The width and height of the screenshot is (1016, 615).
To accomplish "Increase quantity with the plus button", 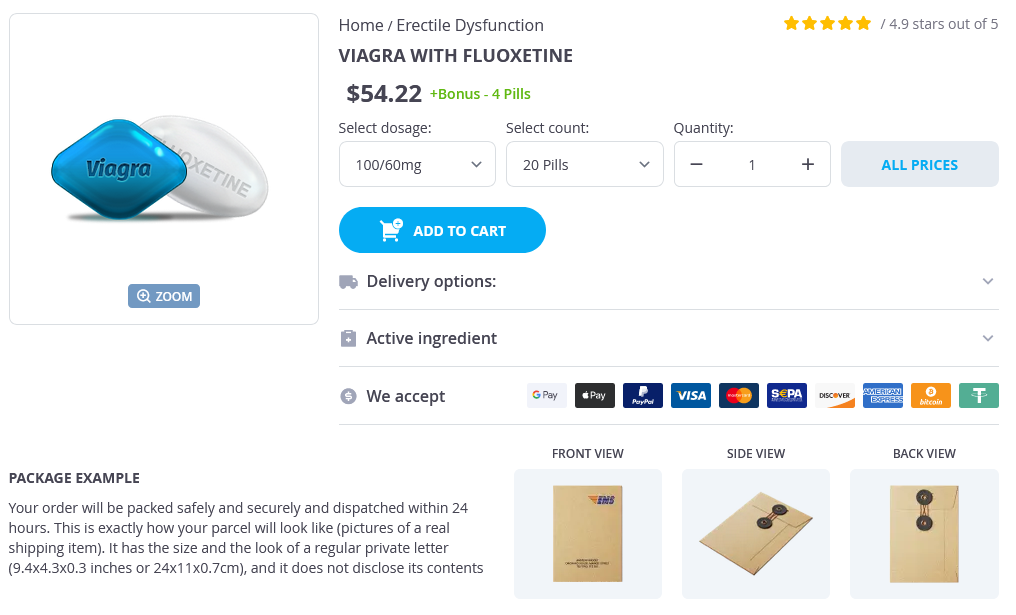I will [808, 165].
